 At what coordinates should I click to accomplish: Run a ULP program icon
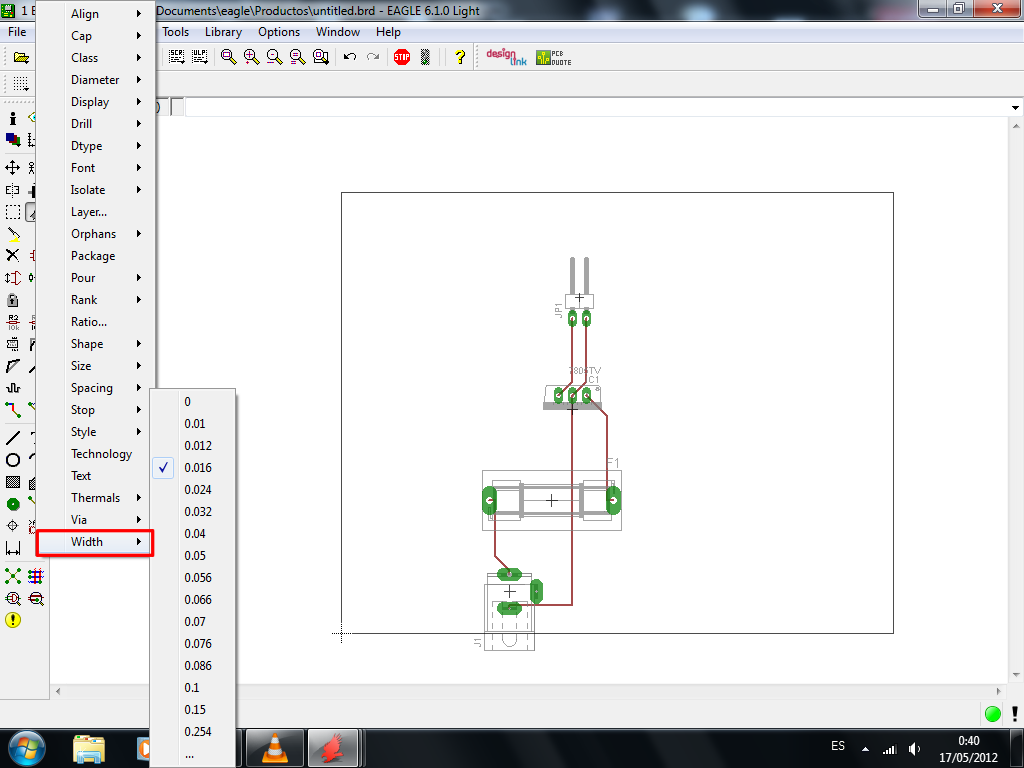[x=199, y=57]
